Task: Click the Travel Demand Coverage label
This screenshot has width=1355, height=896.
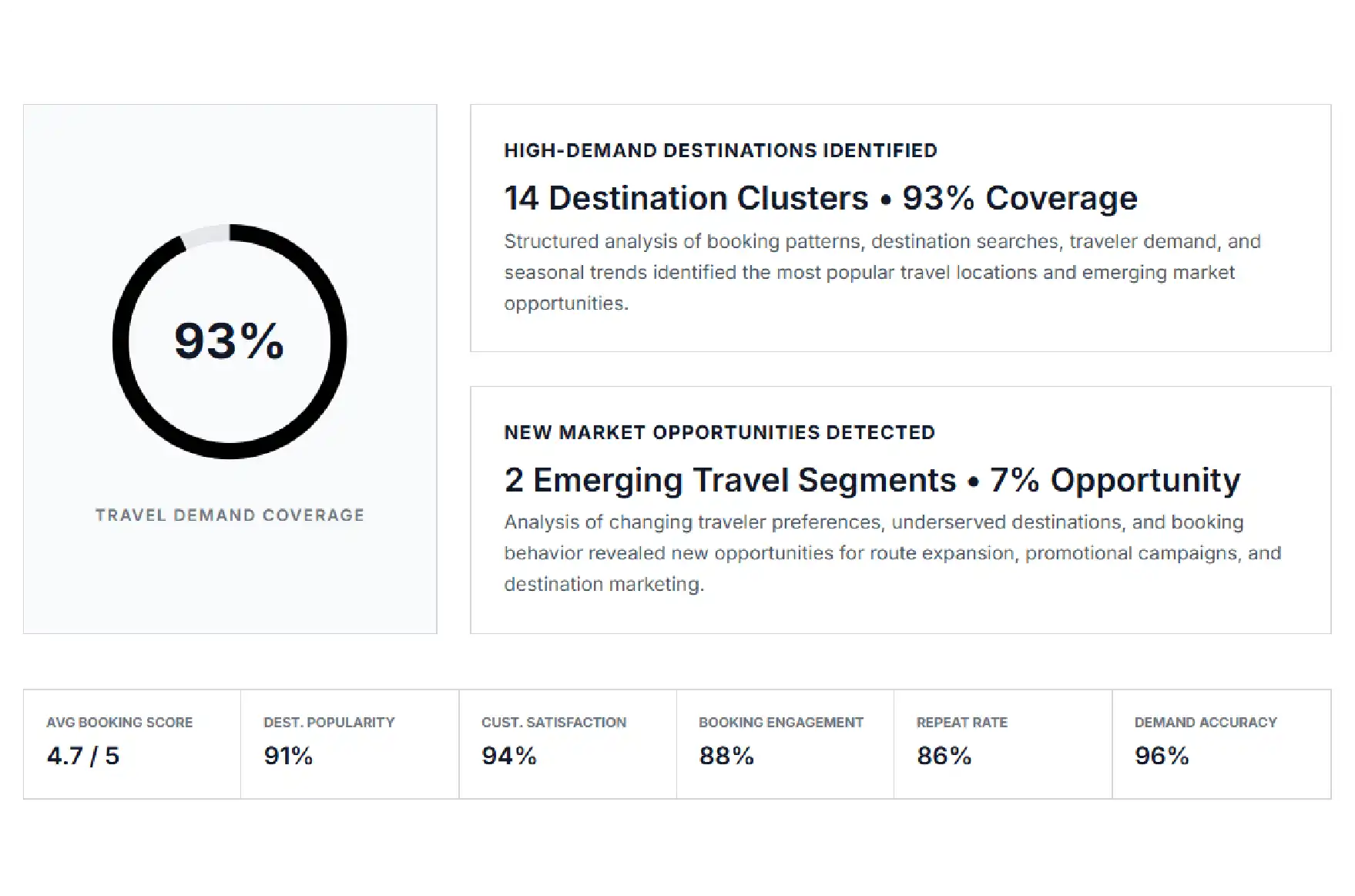Action: pos(230,515)
